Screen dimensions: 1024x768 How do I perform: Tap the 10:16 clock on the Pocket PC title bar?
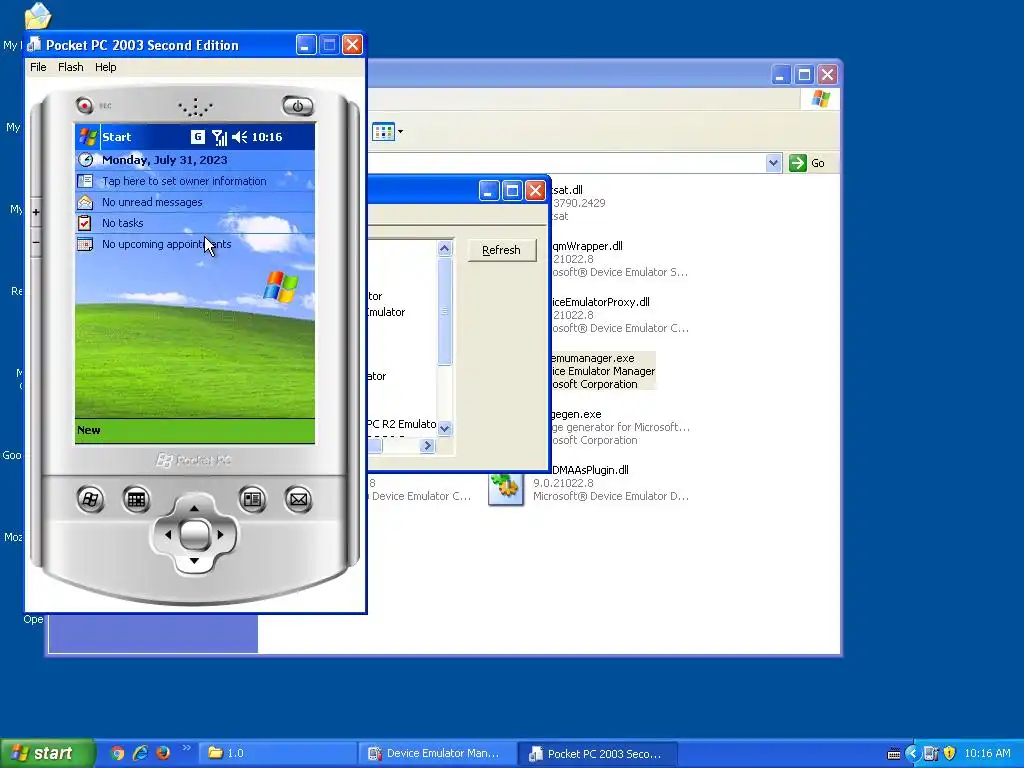pyautogui.click(x=266, y=136)
